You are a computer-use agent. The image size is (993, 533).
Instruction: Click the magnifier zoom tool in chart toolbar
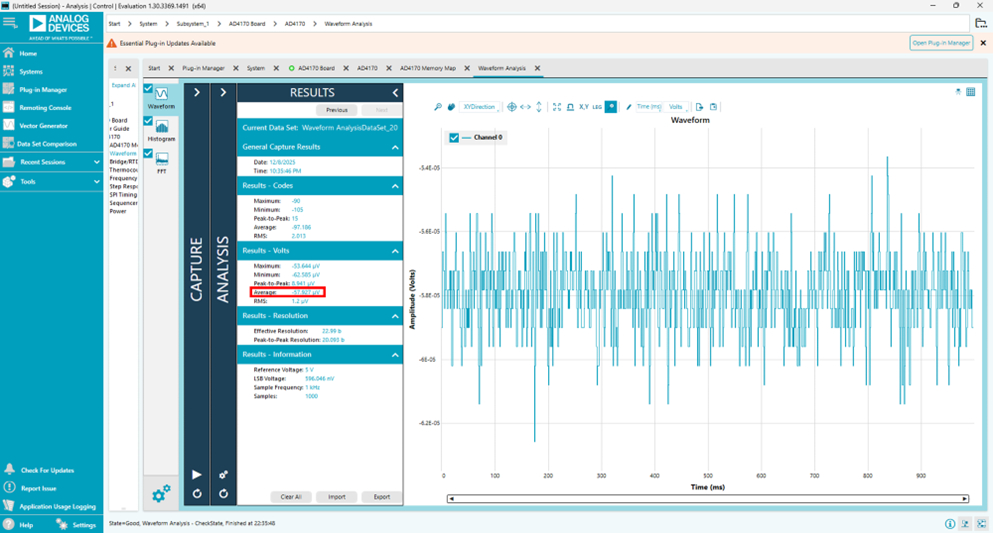(437, 107)
